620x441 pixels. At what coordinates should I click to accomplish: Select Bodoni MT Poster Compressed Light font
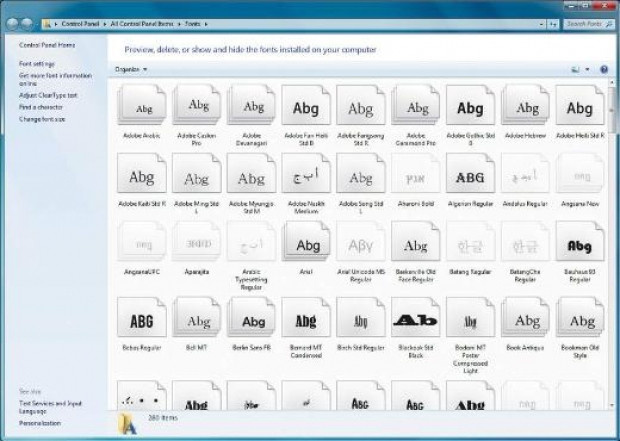tap(470, 317)
